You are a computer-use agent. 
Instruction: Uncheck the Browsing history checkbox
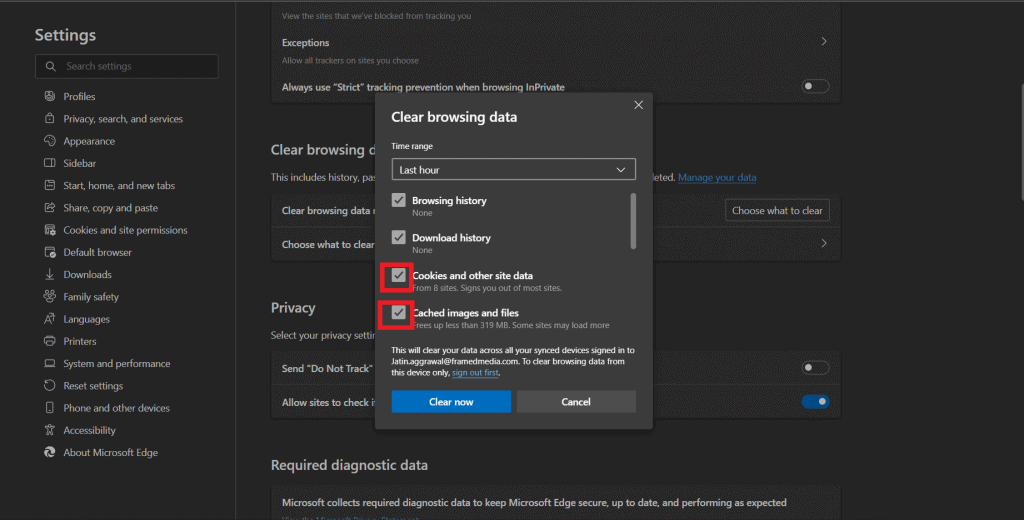[x=398, y=200]
